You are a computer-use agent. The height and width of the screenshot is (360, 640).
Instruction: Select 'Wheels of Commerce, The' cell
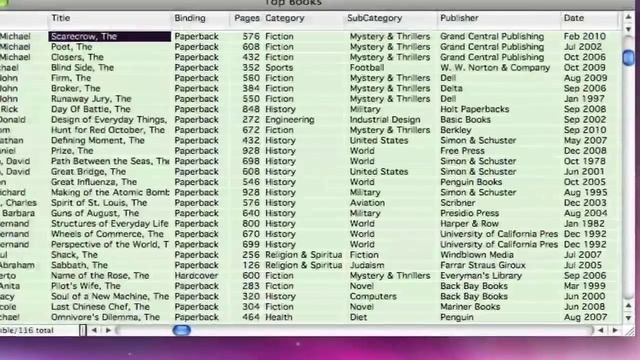109,234
